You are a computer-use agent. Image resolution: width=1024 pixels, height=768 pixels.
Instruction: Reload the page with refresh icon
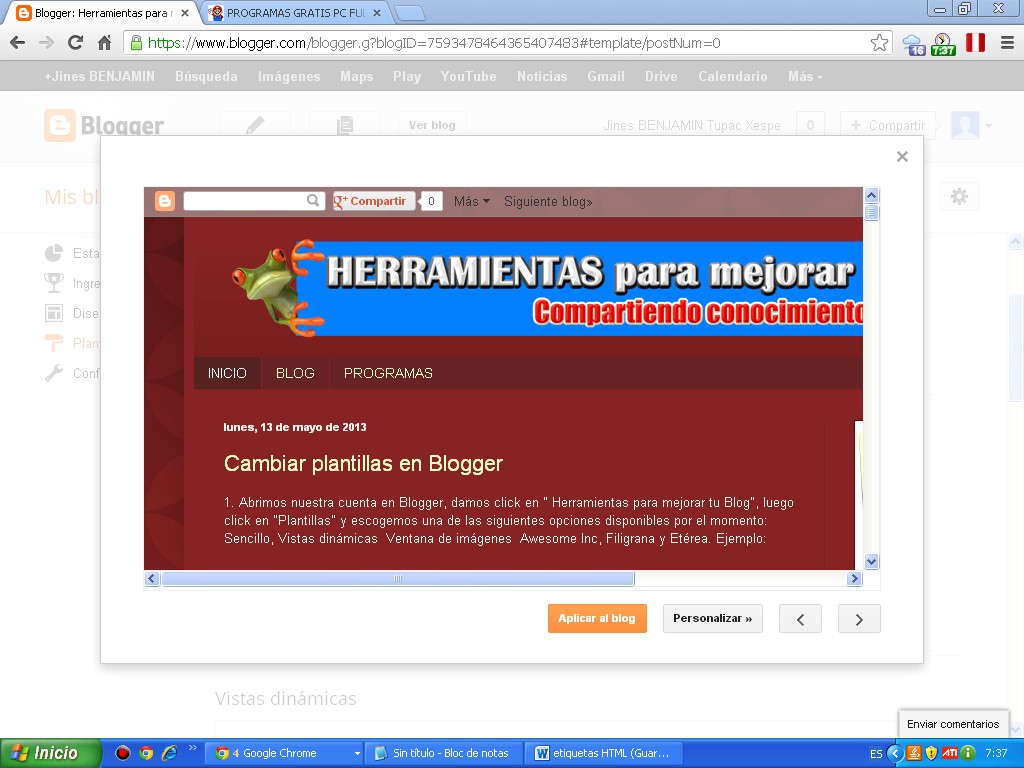pyautogui.click(x=75, y=43)
